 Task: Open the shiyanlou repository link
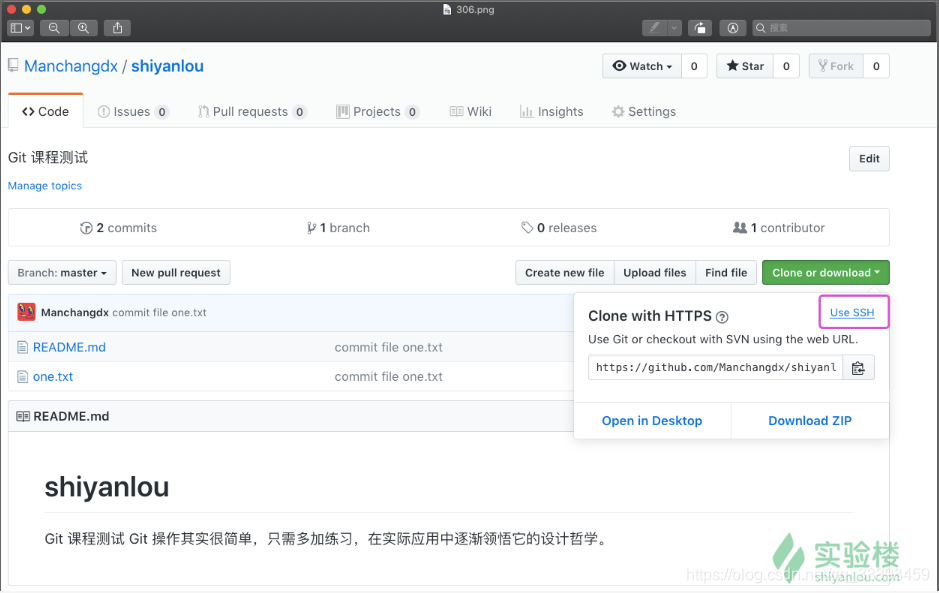[x=167, y=66]
